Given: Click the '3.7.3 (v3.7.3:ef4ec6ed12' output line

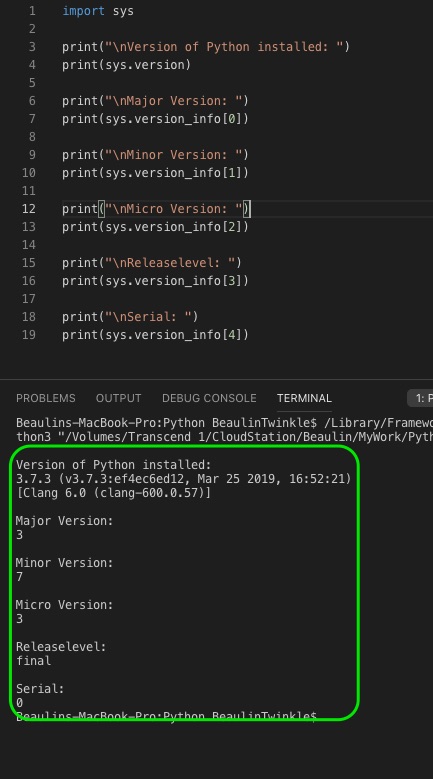Looking at the screenshot, I should [184, 478].
